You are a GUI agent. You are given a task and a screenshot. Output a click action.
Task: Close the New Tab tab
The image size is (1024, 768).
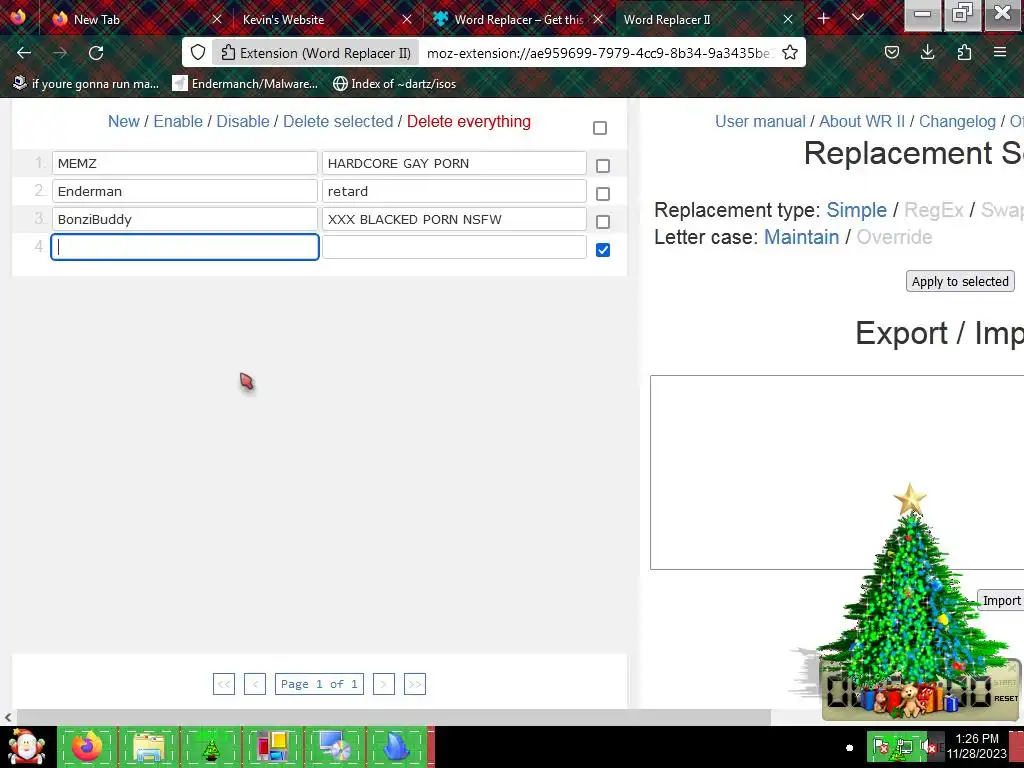[217, 20]
